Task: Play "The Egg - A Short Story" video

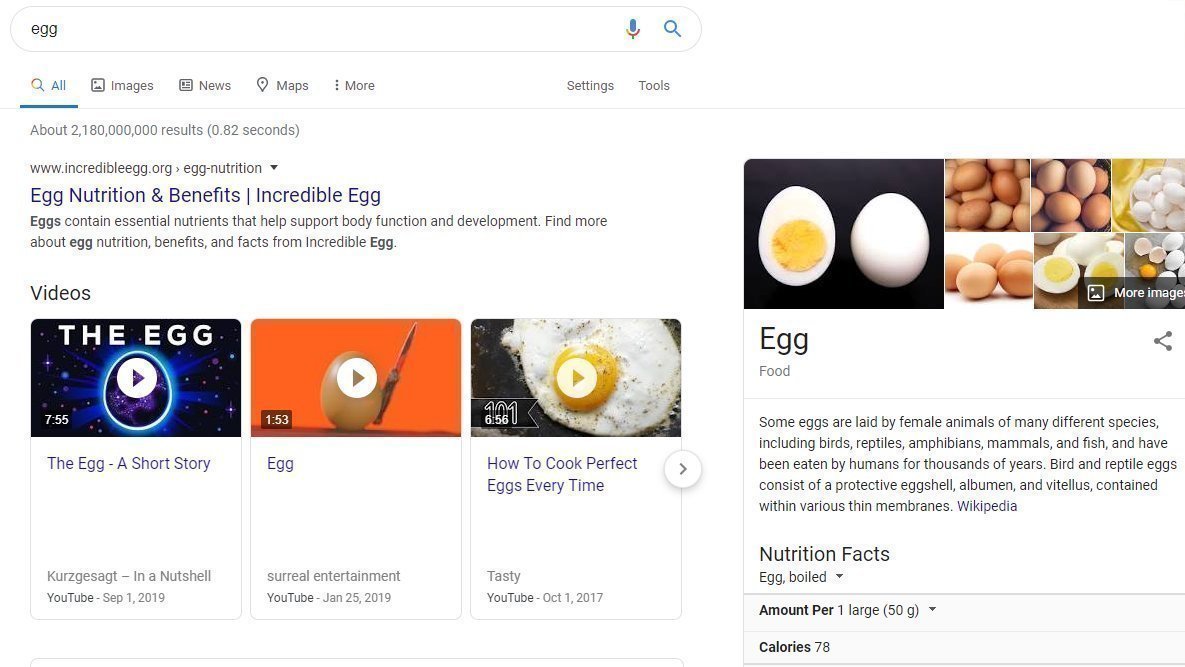Action: (x=135, y=377)
